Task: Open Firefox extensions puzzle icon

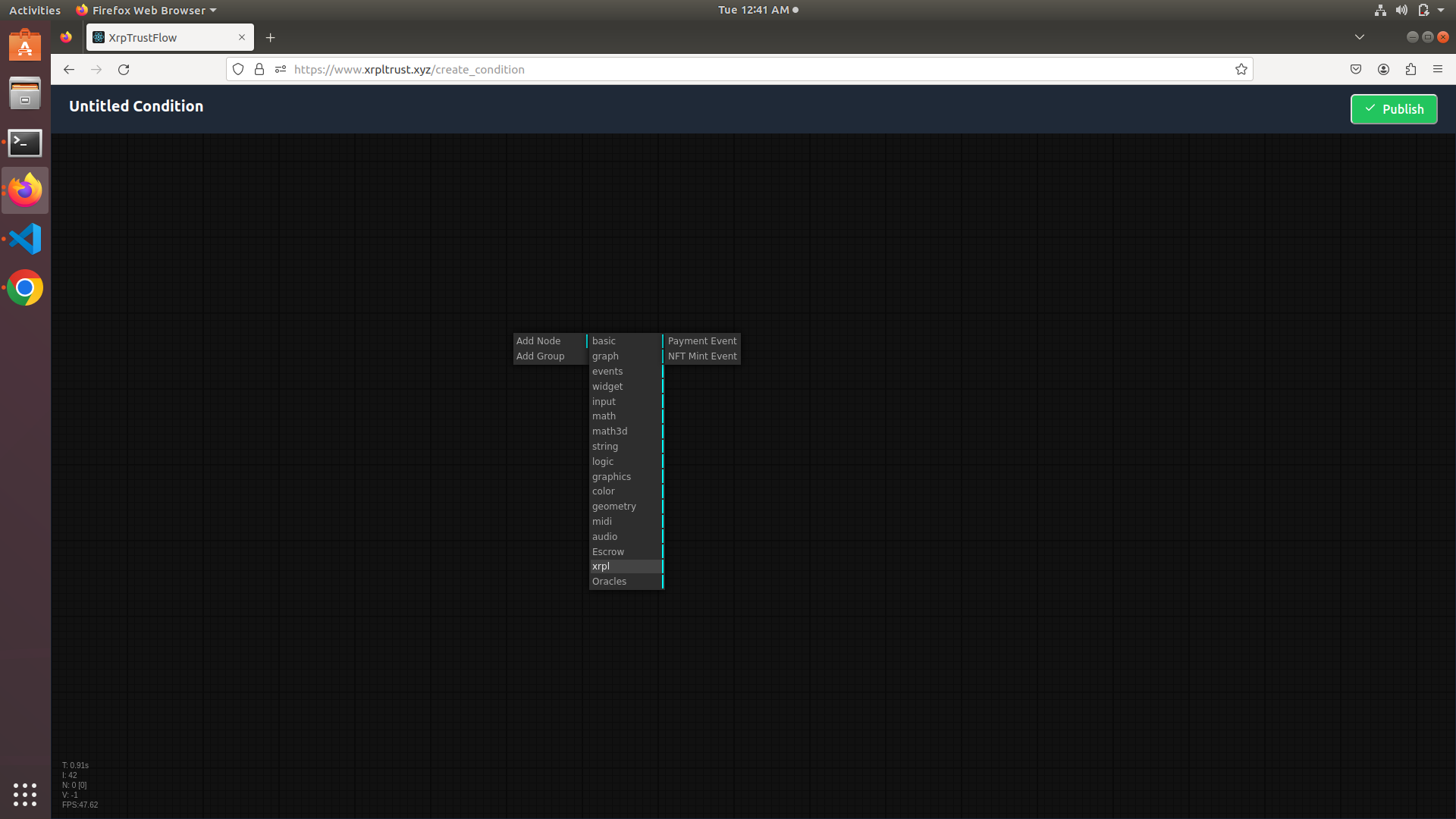Action: [1410, 69]
